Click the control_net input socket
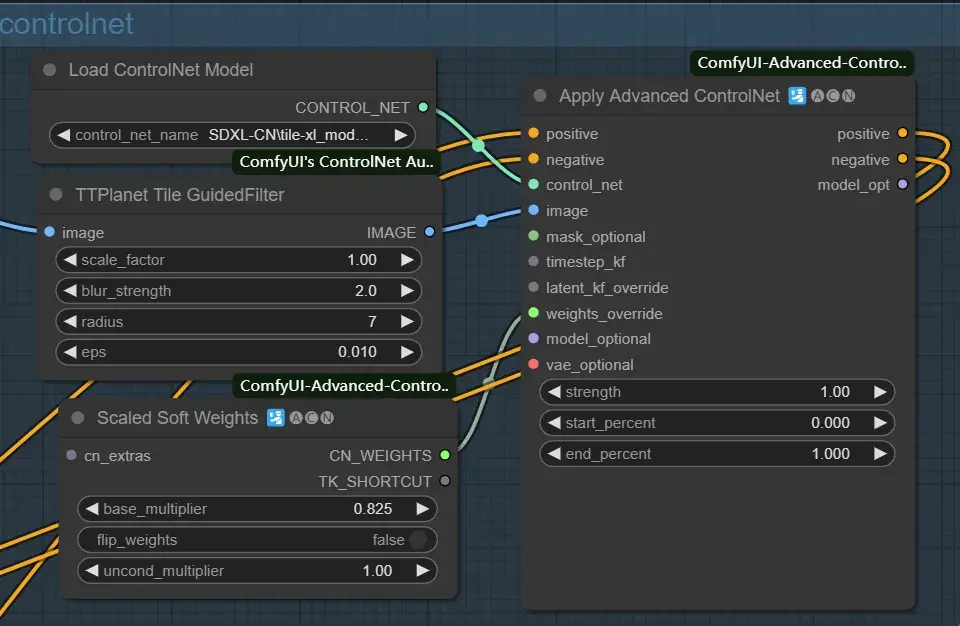The width and height of the screenshot is (960, 626). pos(533,184)
